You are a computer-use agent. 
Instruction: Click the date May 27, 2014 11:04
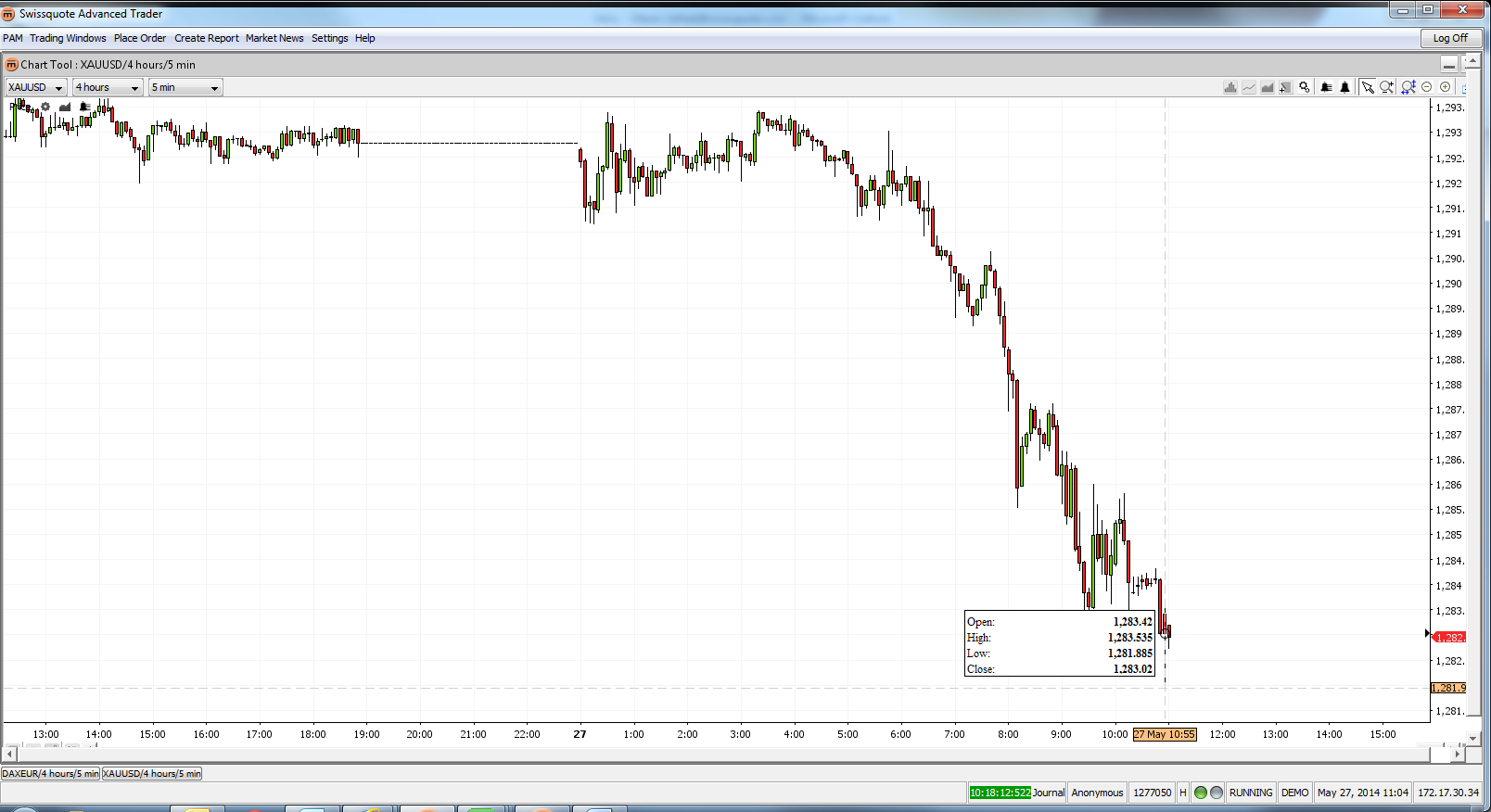[1362, 793]
